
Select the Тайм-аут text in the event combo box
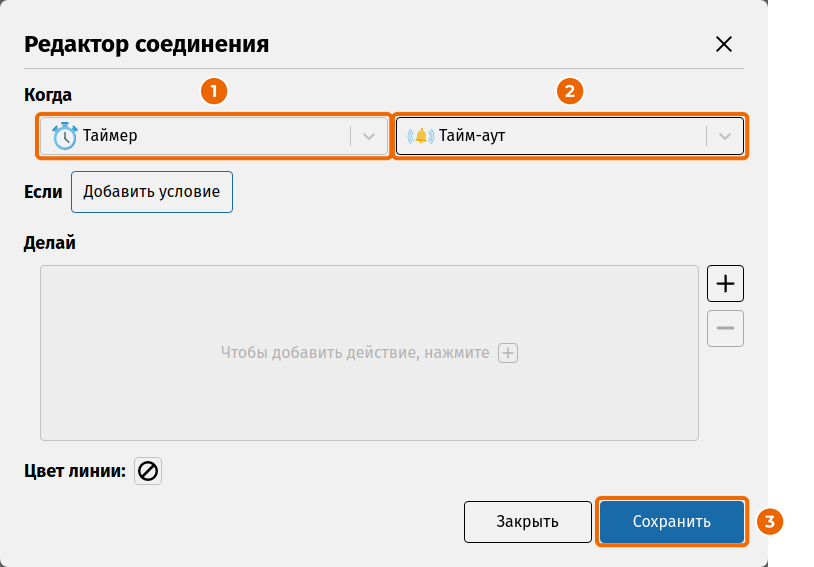click(x=472, y=136)
